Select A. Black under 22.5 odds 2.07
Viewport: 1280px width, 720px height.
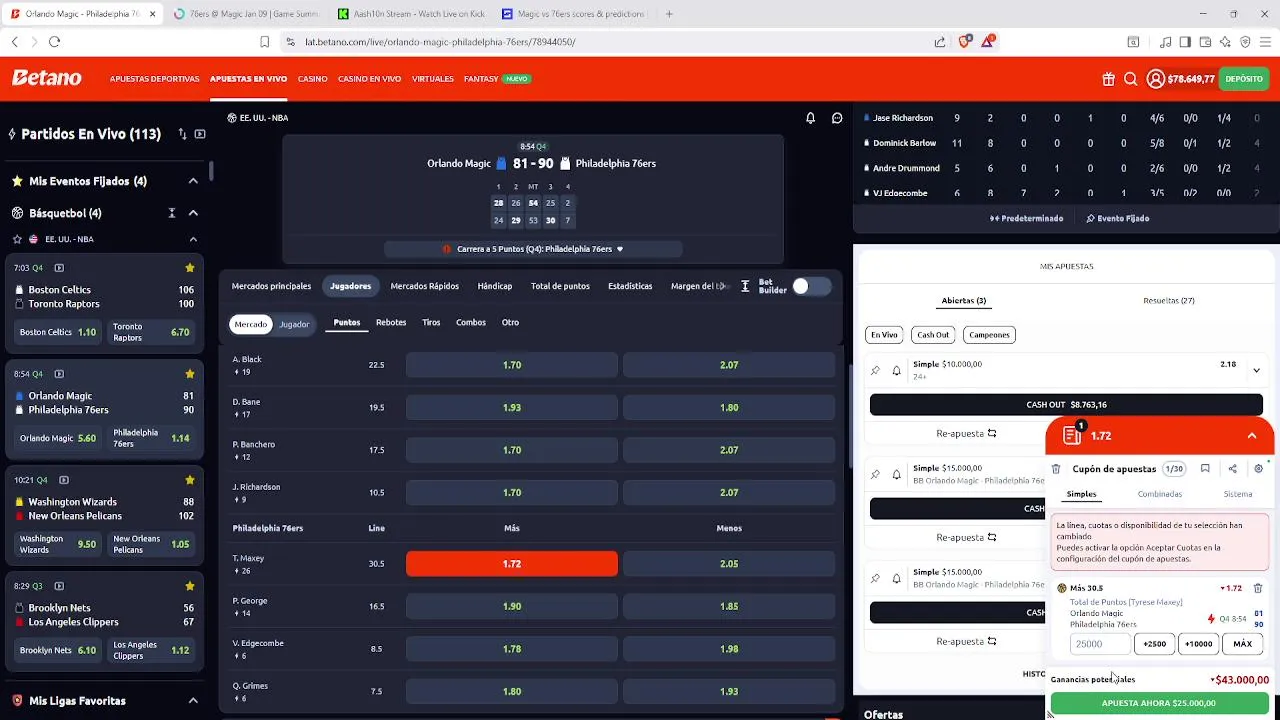point(729,365)
